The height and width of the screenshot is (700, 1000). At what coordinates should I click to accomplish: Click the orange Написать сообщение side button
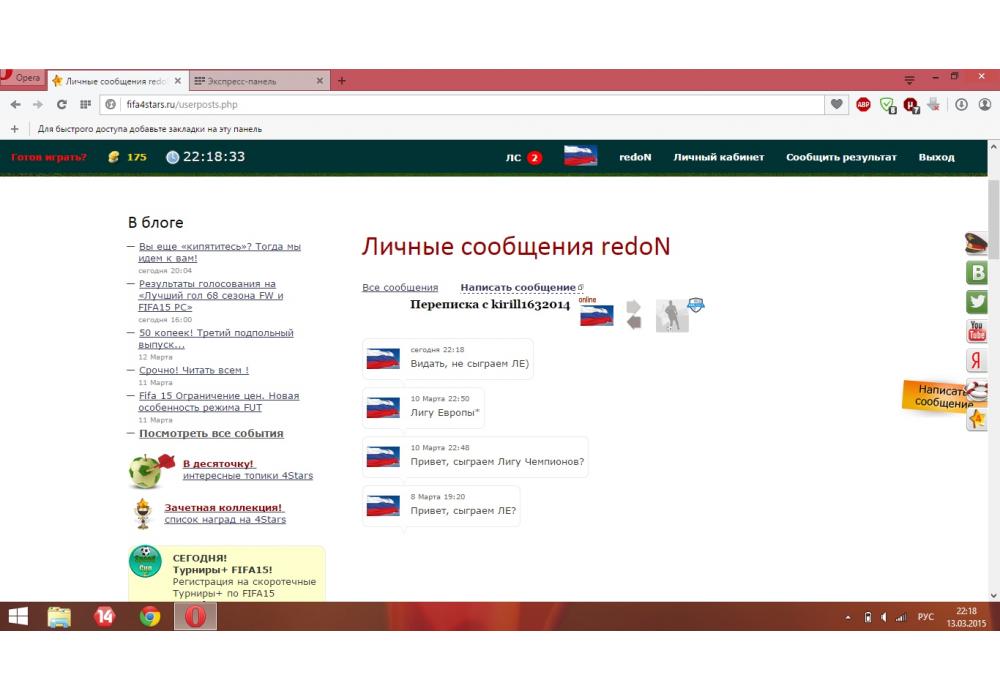pos(937,396)
